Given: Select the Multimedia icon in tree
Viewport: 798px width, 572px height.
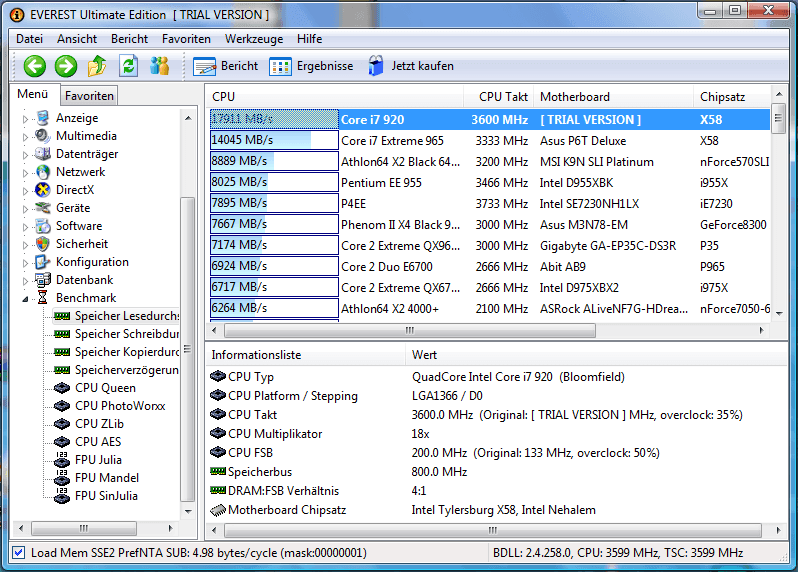Looking at the screenshot, I should (x=43, y=136).
